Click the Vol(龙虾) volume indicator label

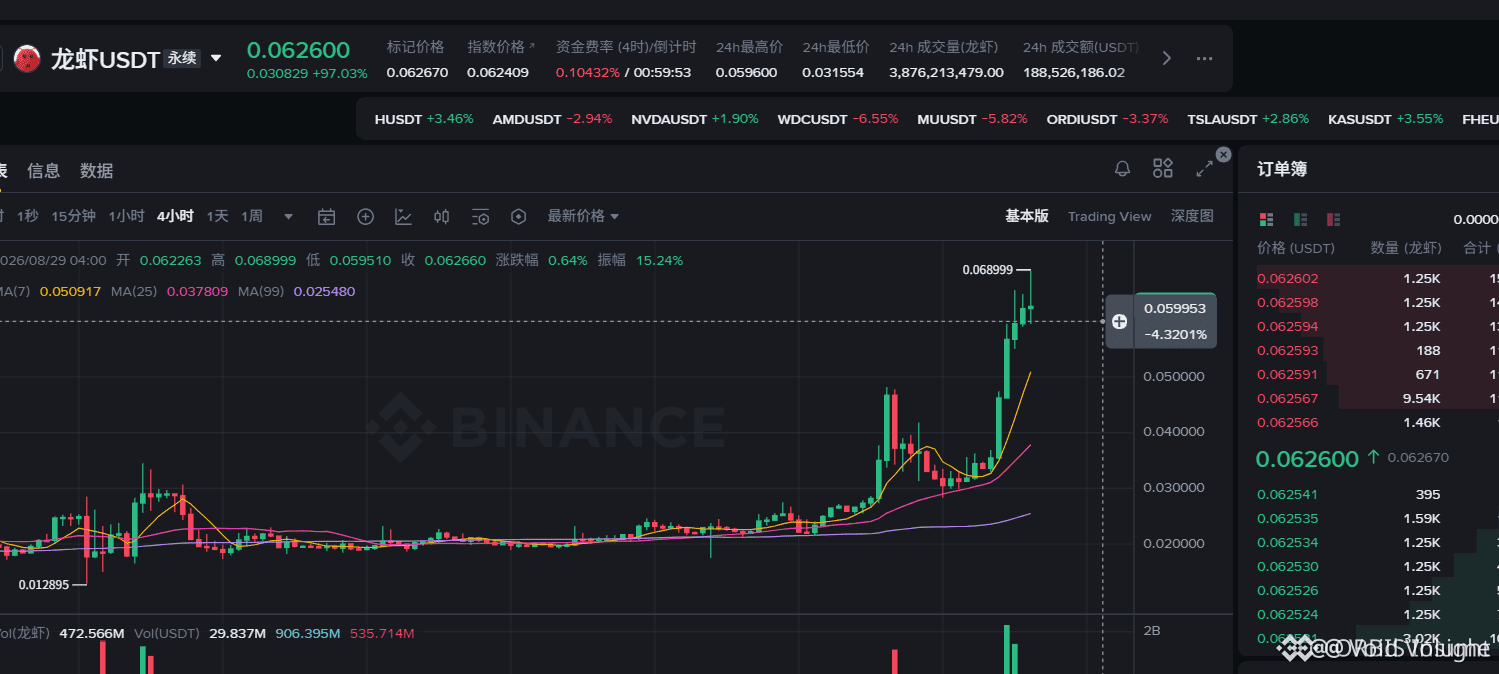pos(25,633)
